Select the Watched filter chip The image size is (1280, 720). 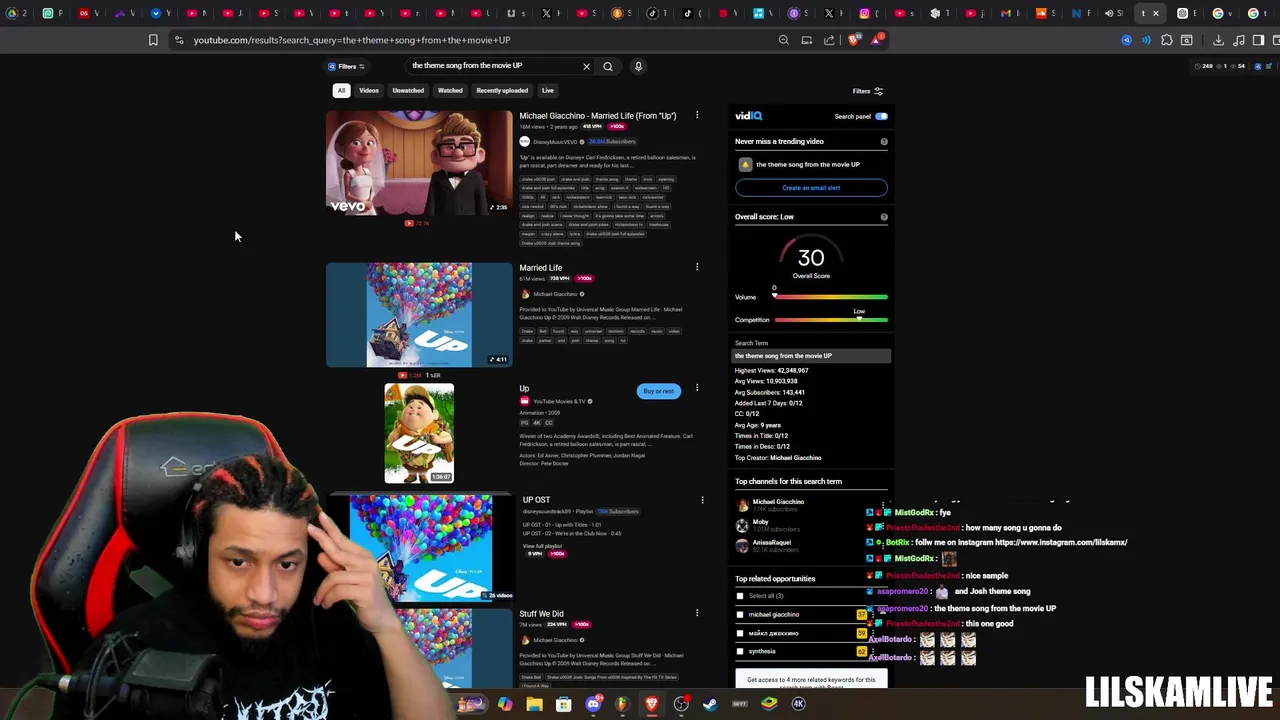[x=450, y=90]
